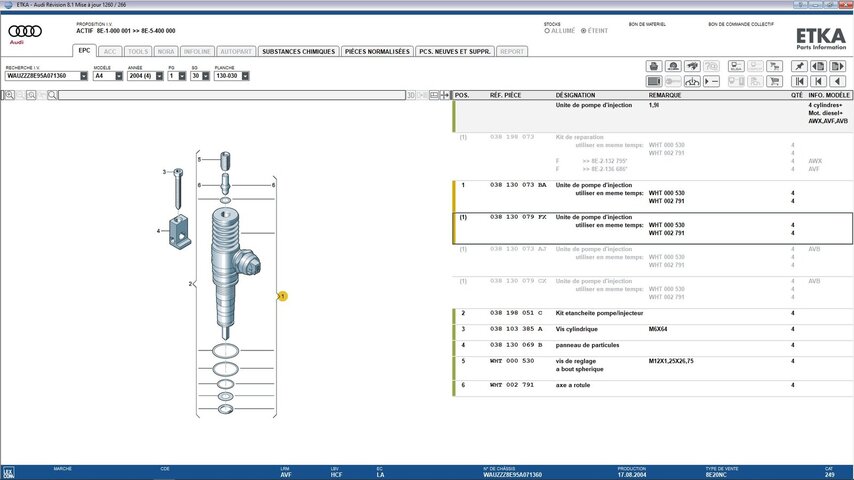This screenshot has width=854, height=480.
Task: Switch to the EPC tab
Action: [84, 51]
